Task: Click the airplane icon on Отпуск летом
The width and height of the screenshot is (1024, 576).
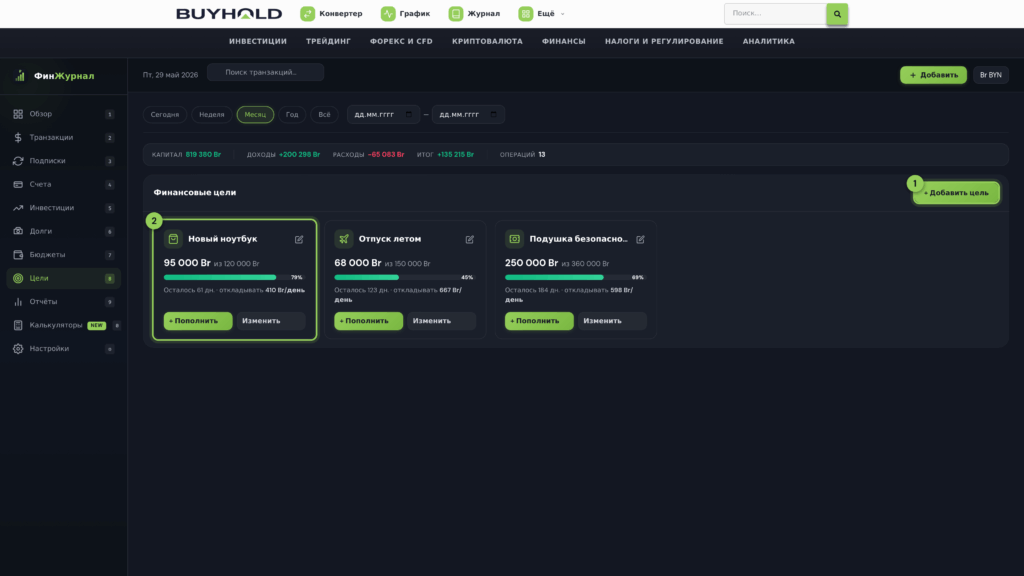Action: [344, 239]
